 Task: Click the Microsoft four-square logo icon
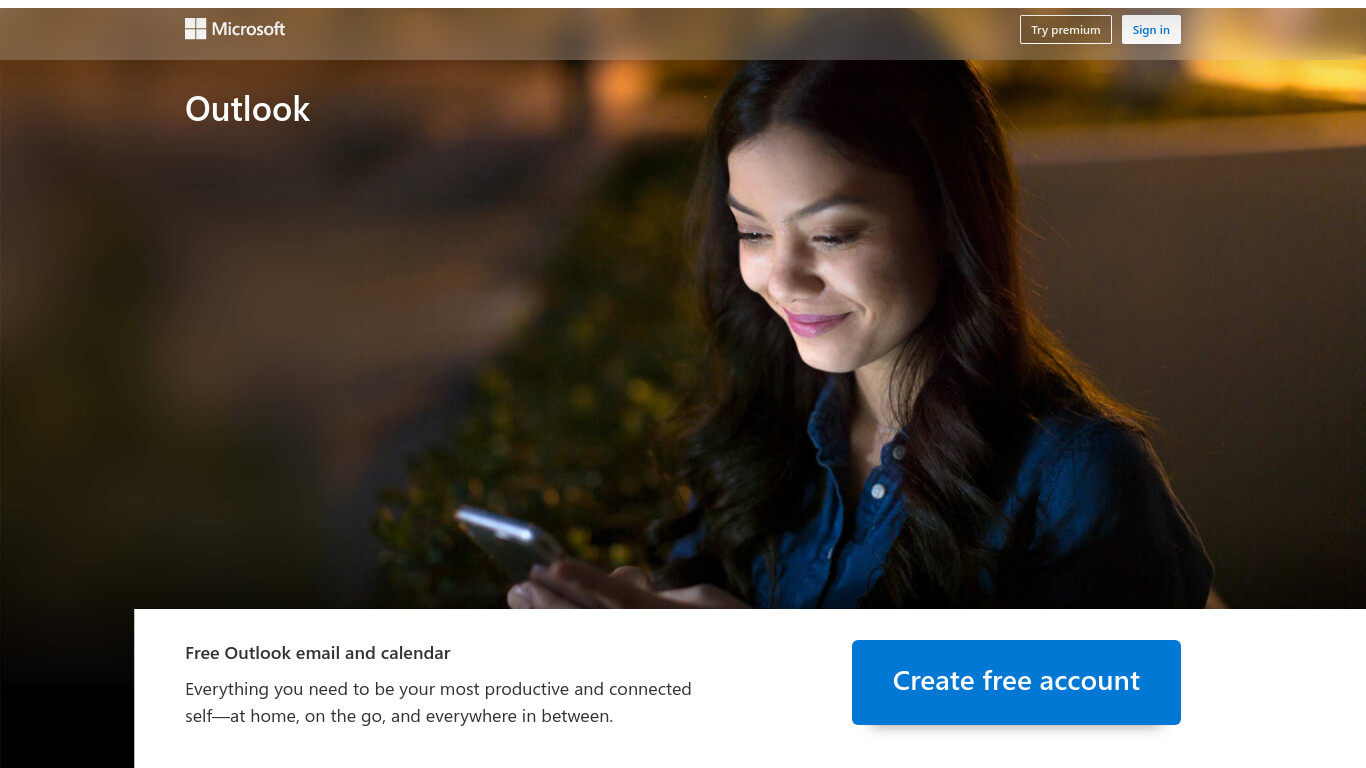point(195,29)
